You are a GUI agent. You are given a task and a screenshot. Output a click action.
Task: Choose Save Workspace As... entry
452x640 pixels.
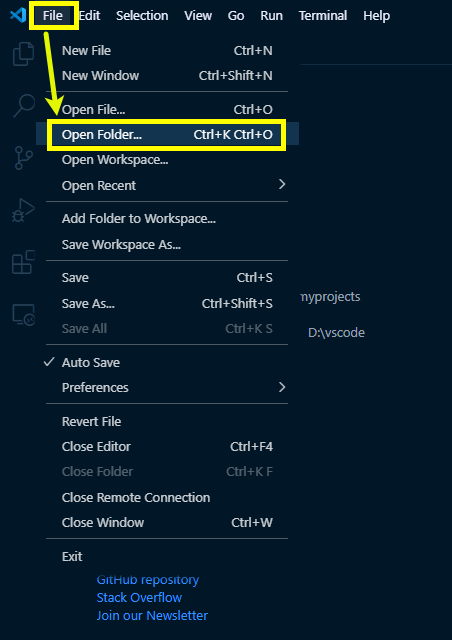tap(167, 244)
